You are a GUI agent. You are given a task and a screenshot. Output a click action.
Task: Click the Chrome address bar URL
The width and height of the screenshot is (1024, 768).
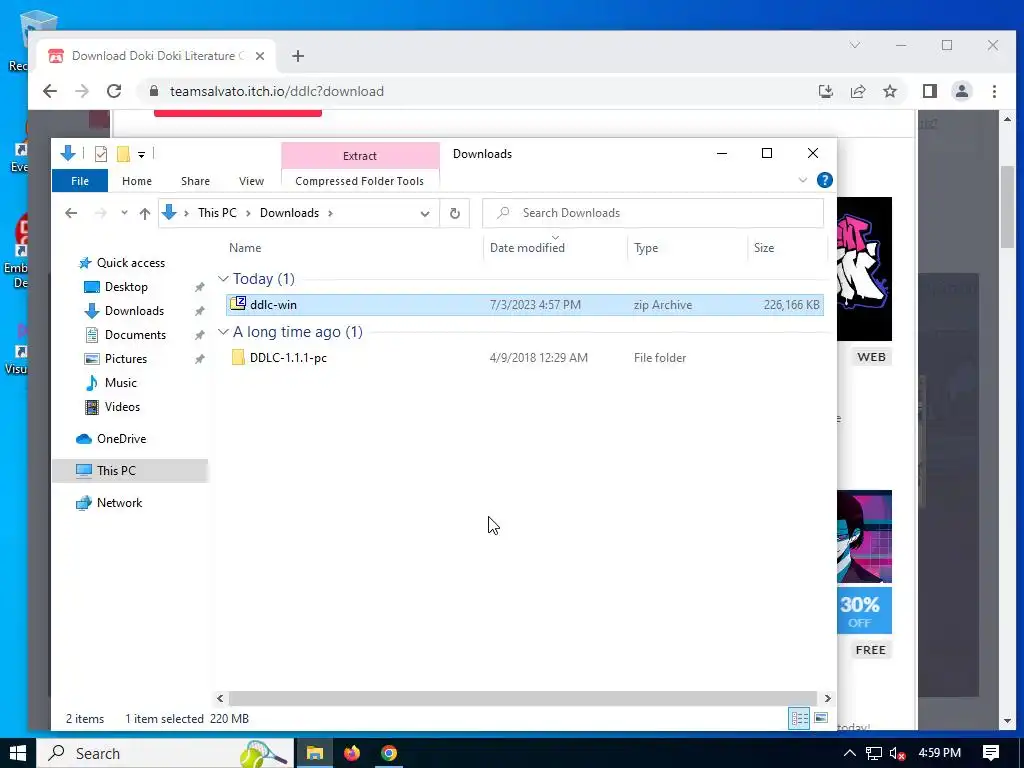[x=277, y=91]
